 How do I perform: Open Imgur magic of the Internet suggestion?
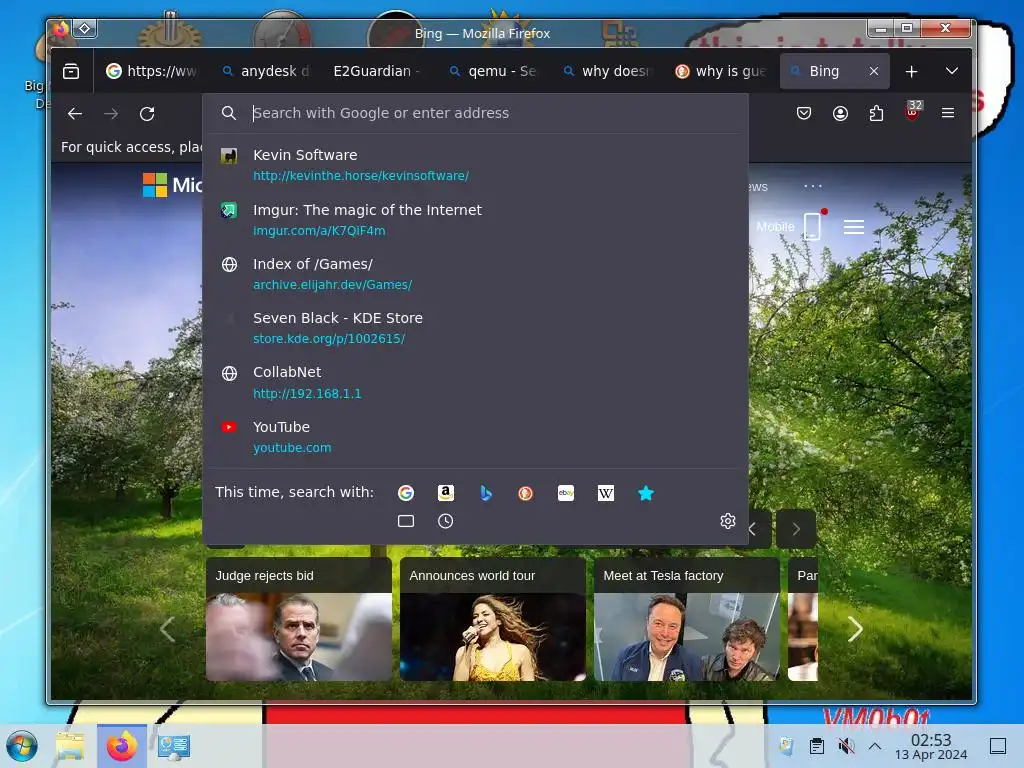pyautogui.click(x=475, y=219)
